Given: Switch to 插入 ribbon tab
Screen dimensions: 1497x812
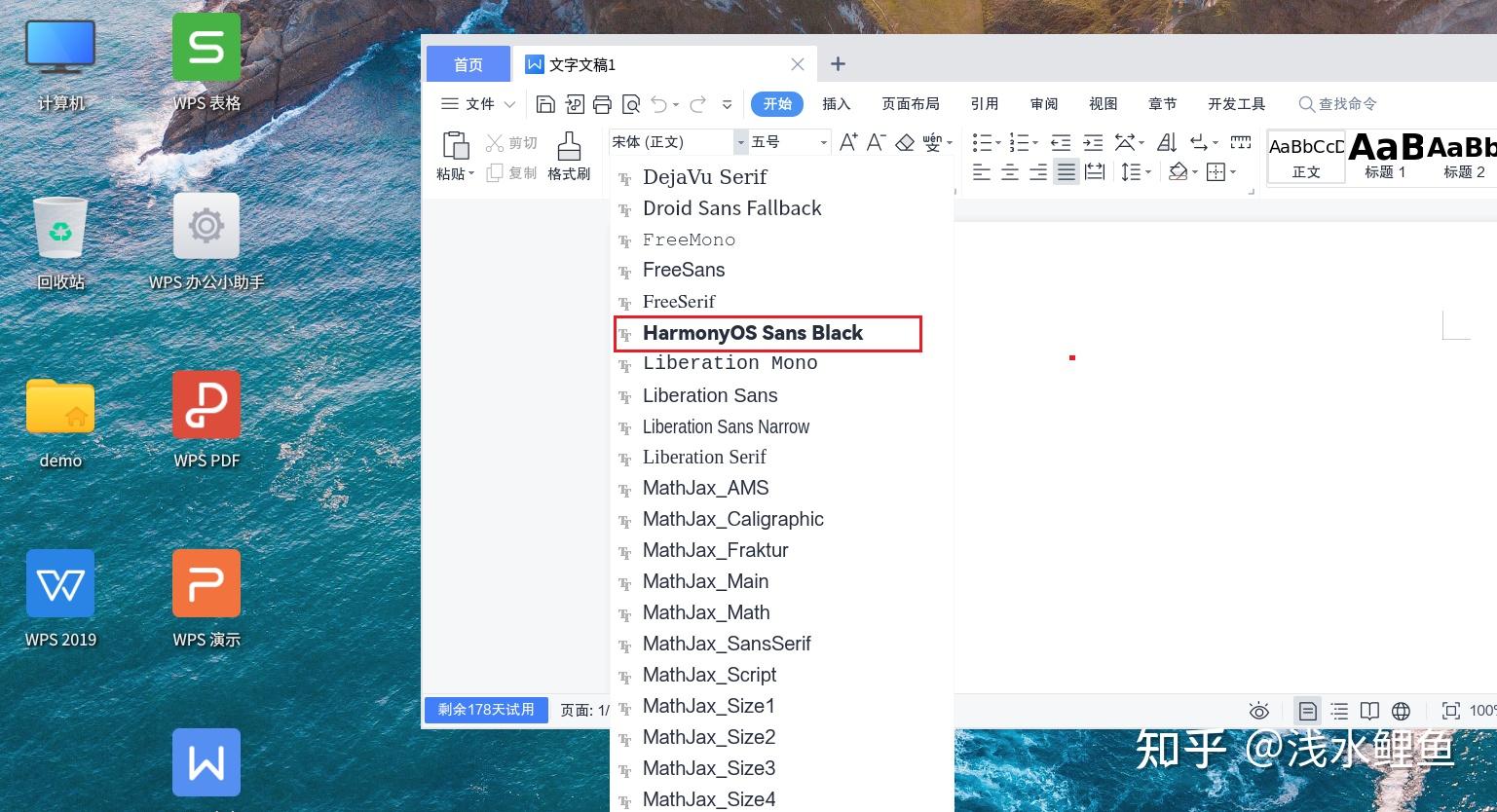Looking at the screenshot, I should click(836, 104).
